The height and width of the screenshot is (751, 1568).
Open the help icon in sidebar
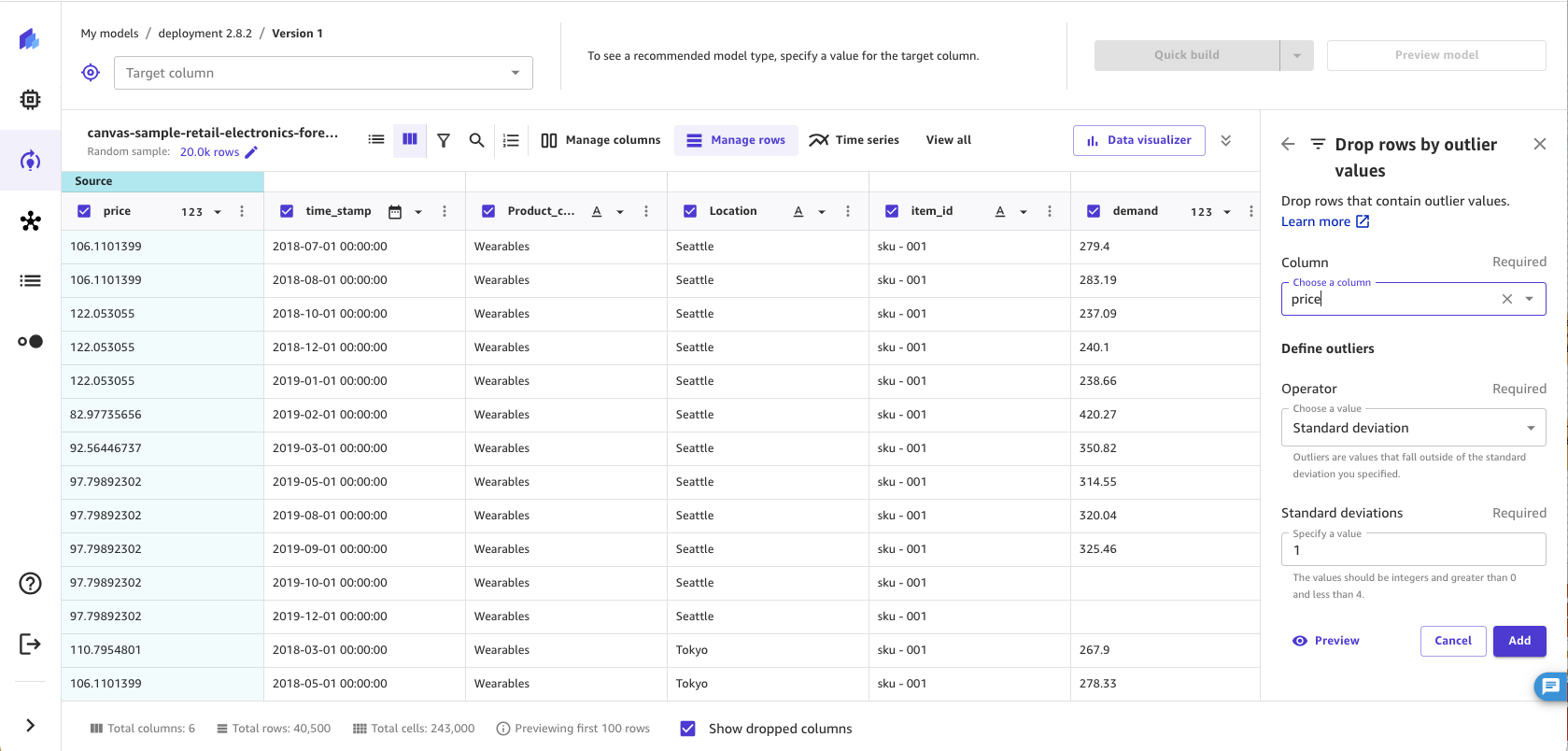pyautogui.click(x=30, y=584)
